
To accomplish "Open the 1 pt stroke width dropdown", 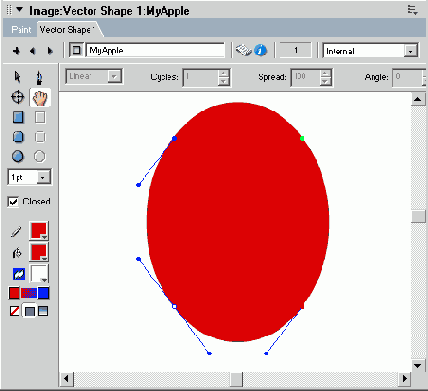I will 42,177.
